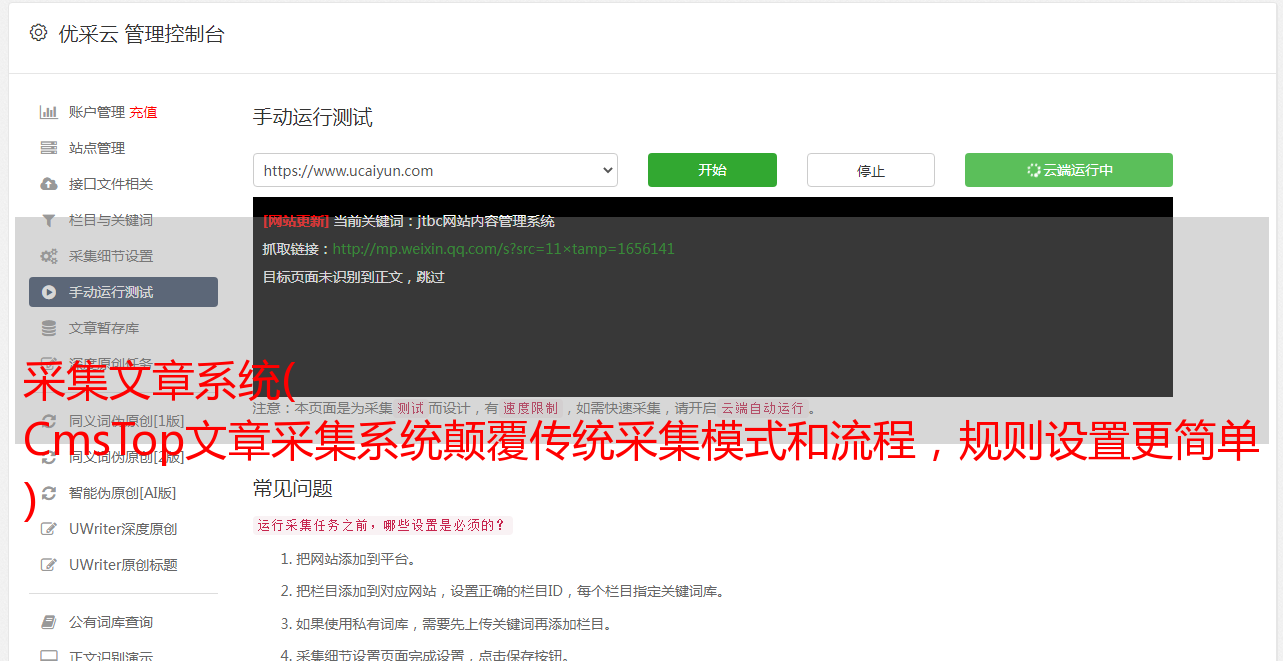The width and height of the screenshot is (1283, 661).
Task: Click the database icon for 文章暂存库
Action: pos(48,328)
